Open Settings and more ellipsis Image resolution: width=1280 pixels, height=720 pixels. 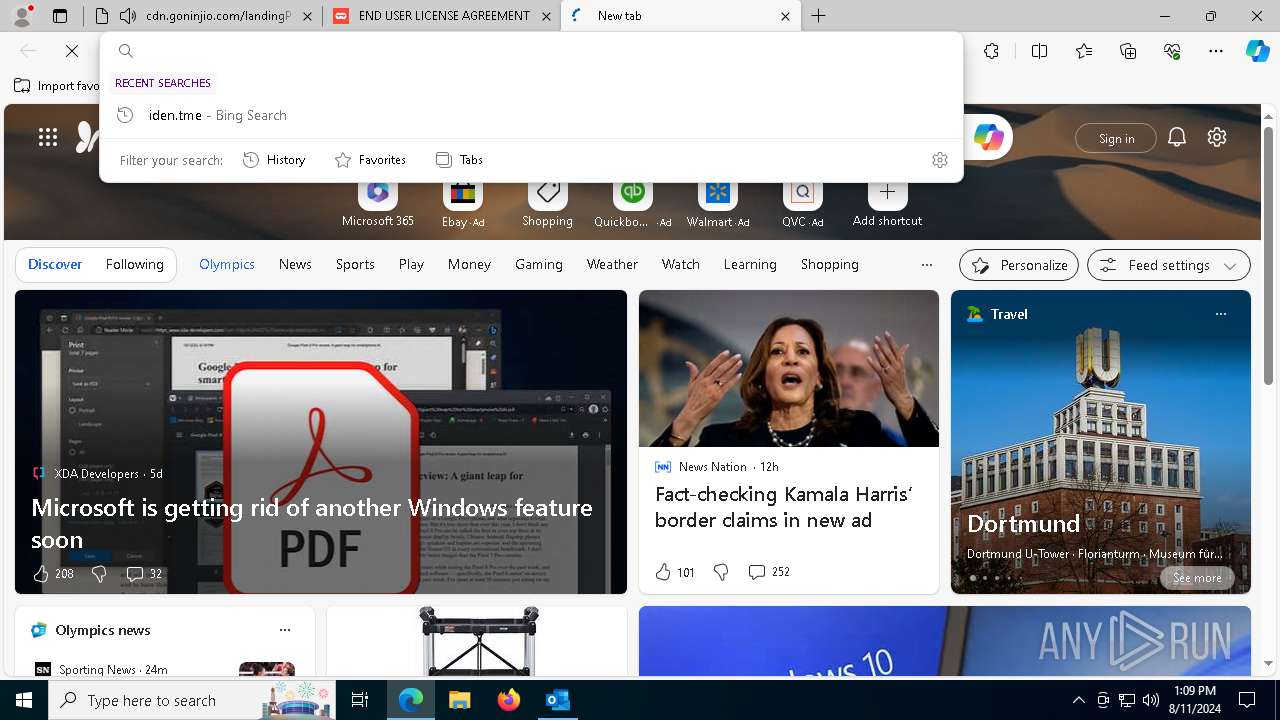pos(1216,51)
